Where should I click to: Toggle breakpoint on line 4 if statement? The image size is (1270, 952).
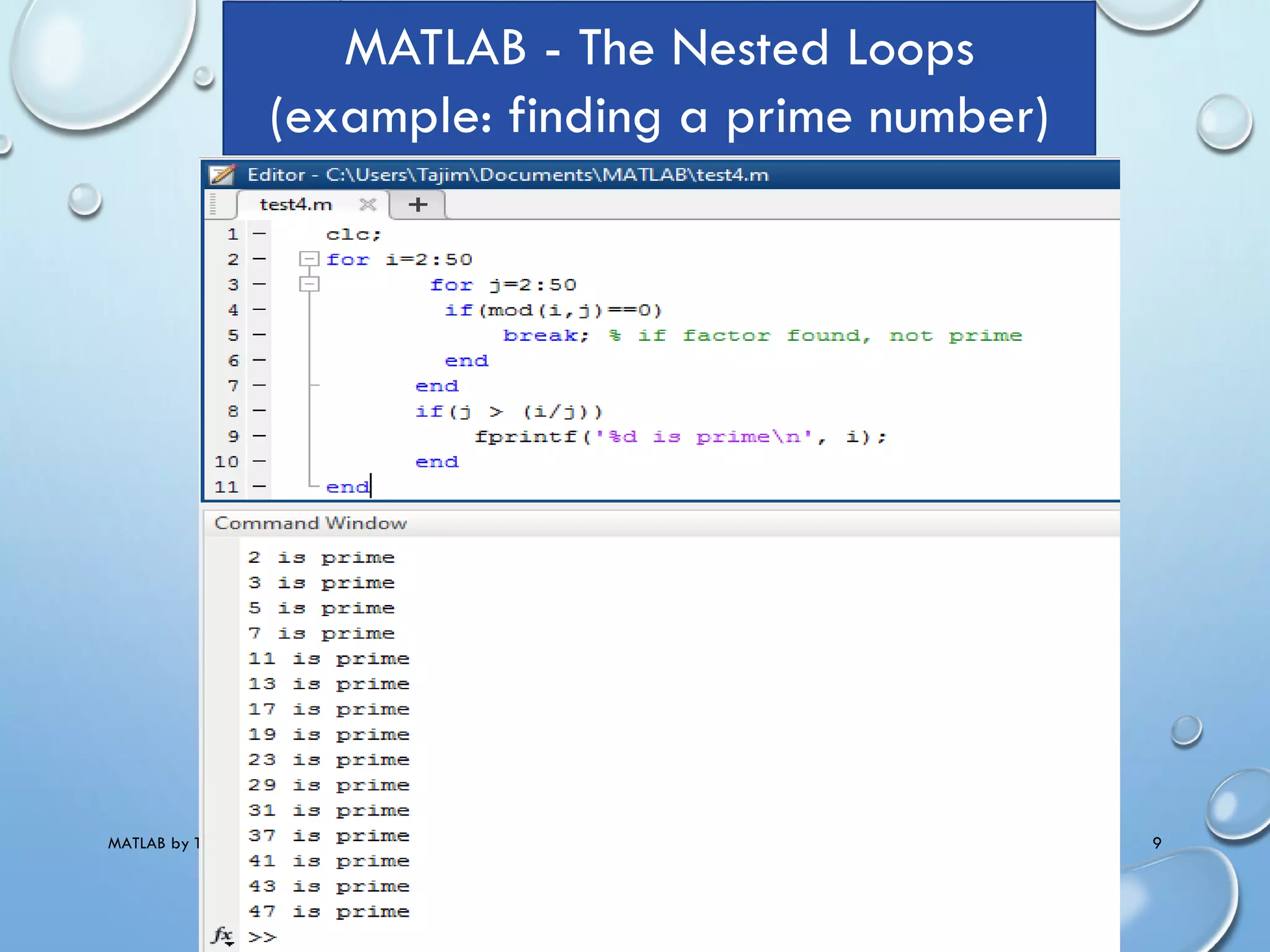(x=259, y=309)
